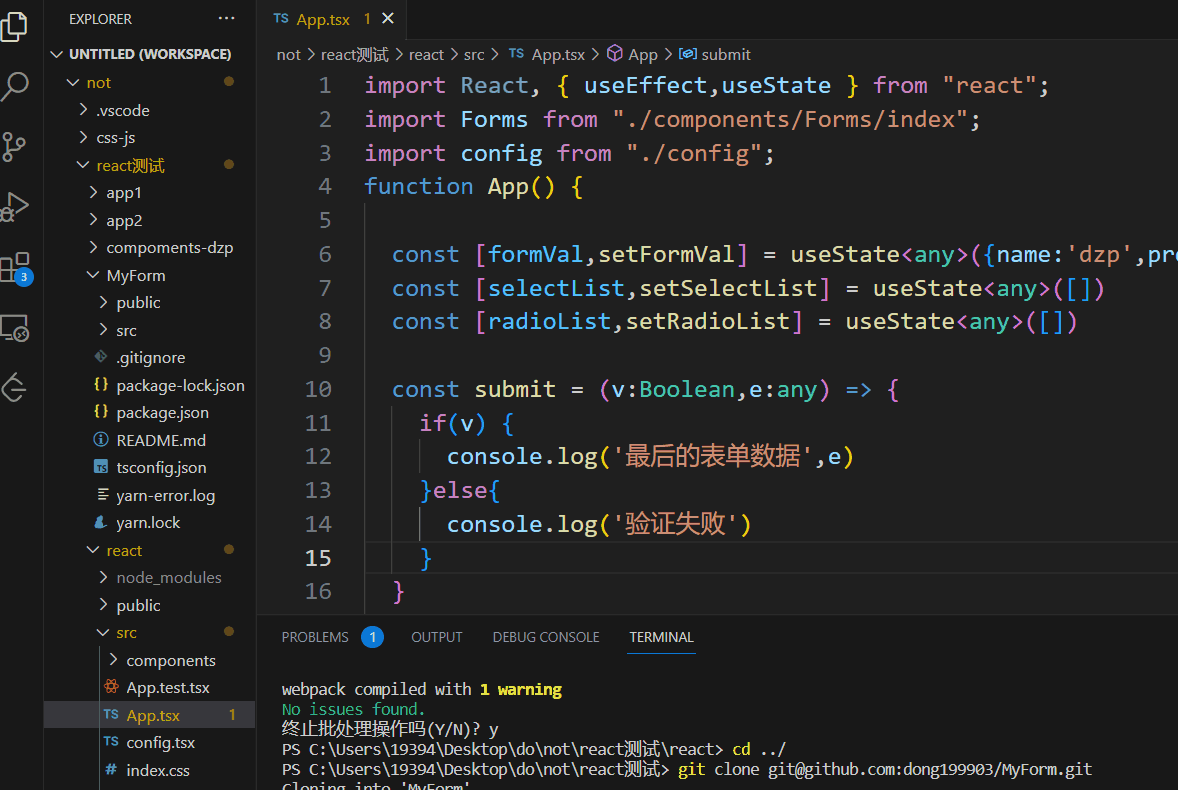
Task: Switch to the OUTPUT panel tab
Action: 436,637
